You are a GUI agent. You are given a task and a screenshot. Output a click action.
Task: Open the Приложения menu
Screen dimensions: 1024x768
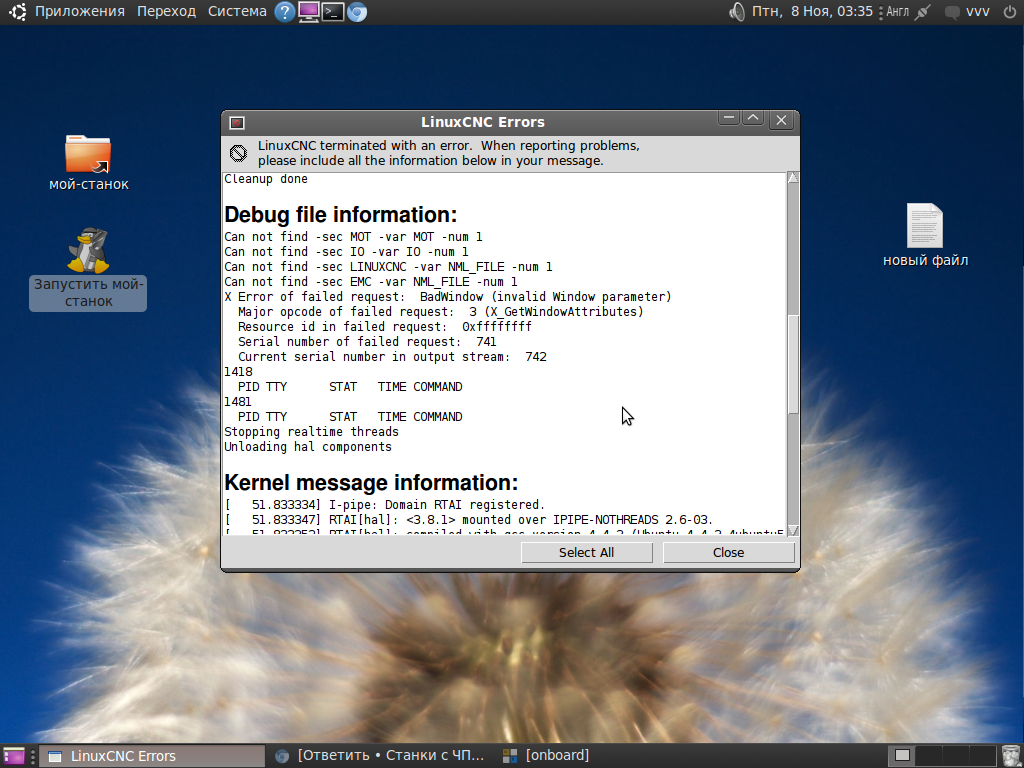tap(80, 12)
